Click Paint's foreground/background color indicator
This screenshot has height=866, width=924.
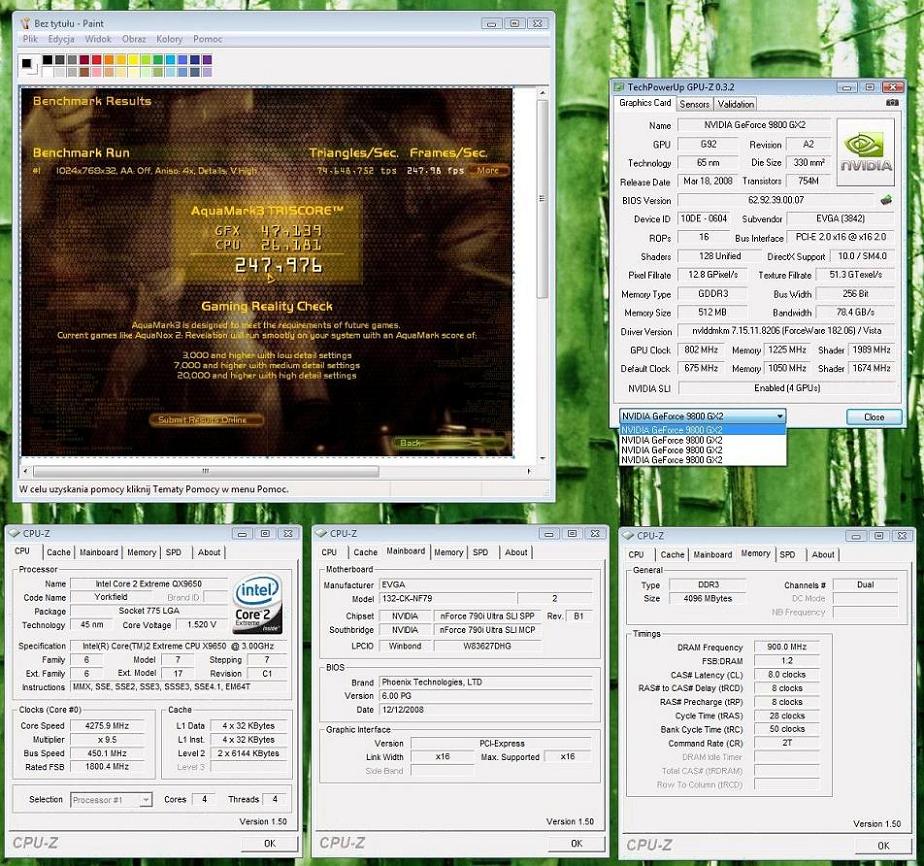pyautogui.click(x=29, y=65)
